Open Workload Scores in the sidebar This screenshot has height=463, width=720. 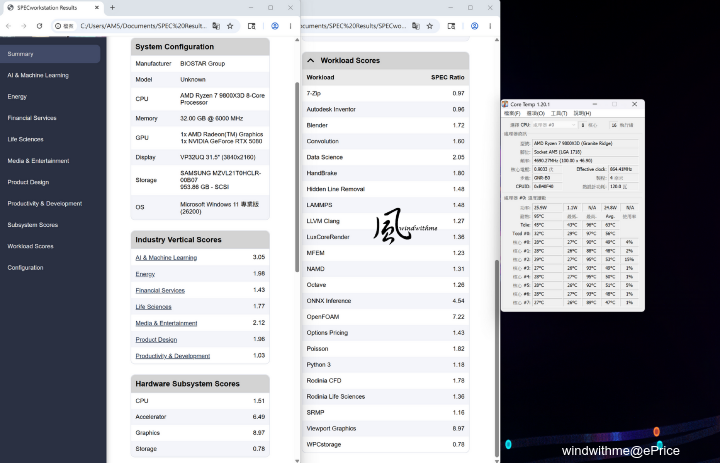pyautogui.click(x=30, y=246)
